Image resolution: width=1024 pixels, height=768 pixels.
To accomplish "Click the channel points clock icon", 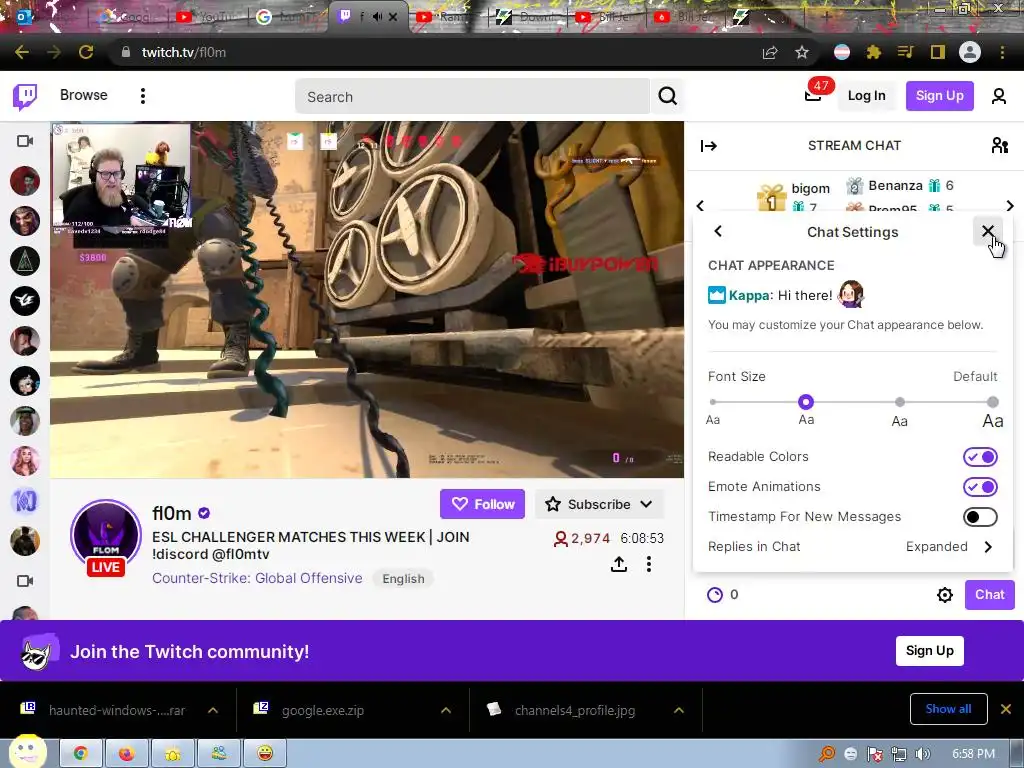I will click(x=715, y=594).
